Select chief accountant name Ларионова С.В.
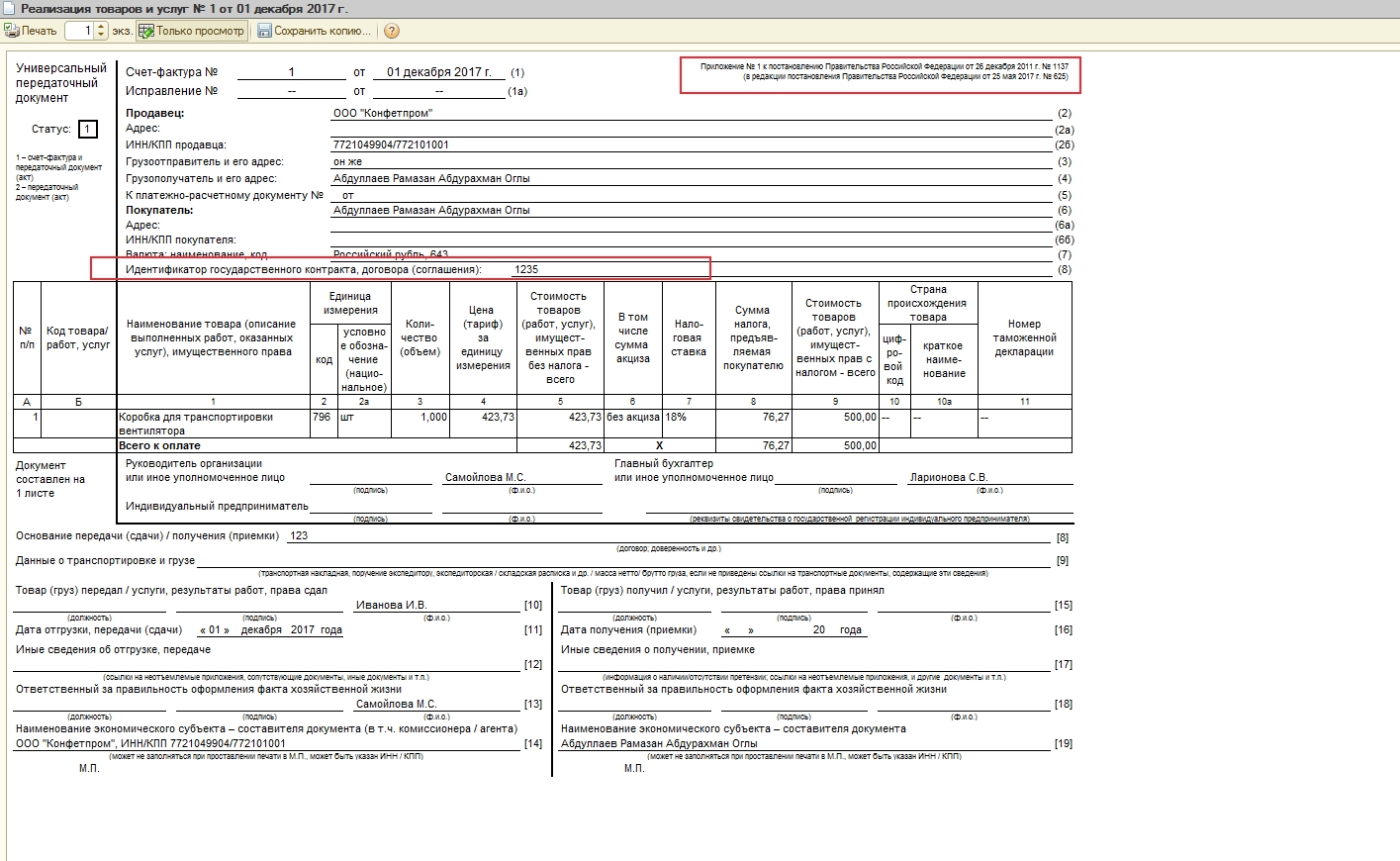1400x861 pixels. pyautogui.click(x=949, y=477)
